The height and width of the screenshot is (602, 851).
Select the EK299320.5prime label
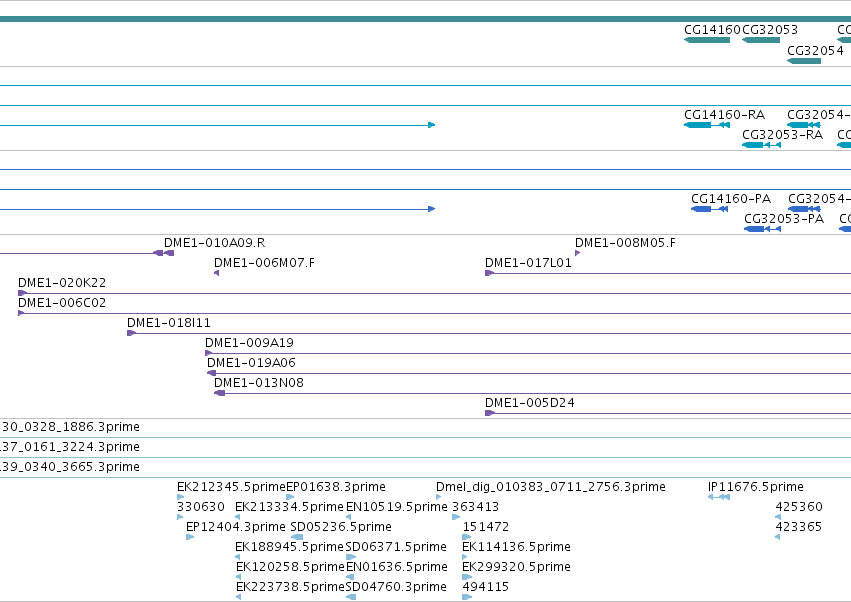pos(516,567)
